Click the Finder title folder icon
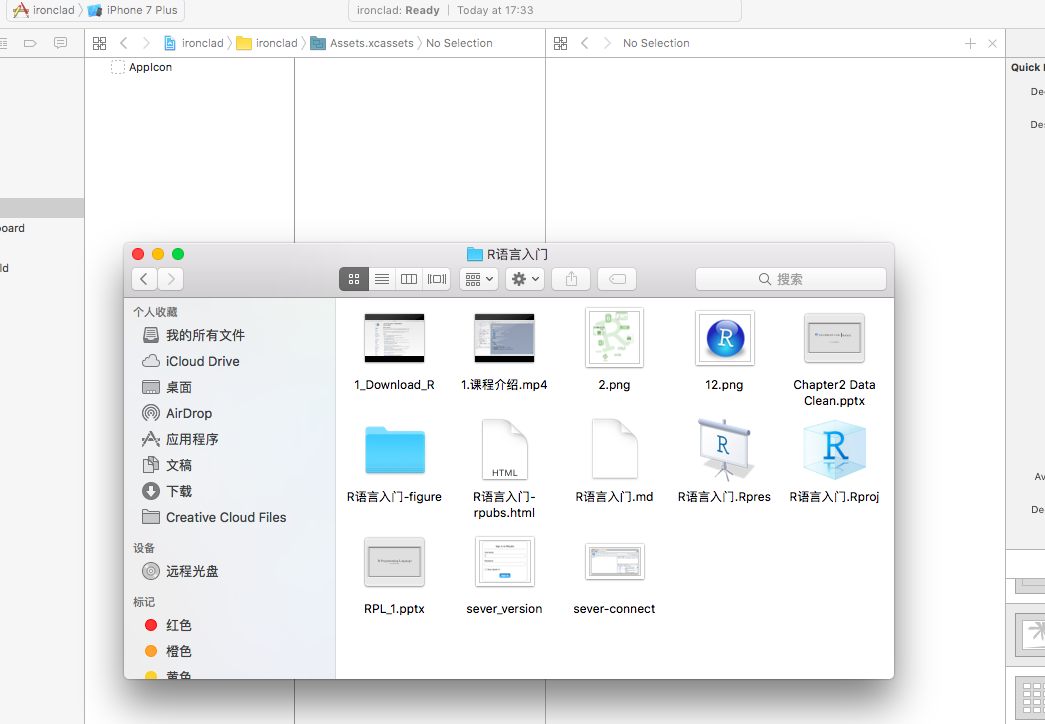Viewport: 1045px width, 724px height. tap(475, 254)
